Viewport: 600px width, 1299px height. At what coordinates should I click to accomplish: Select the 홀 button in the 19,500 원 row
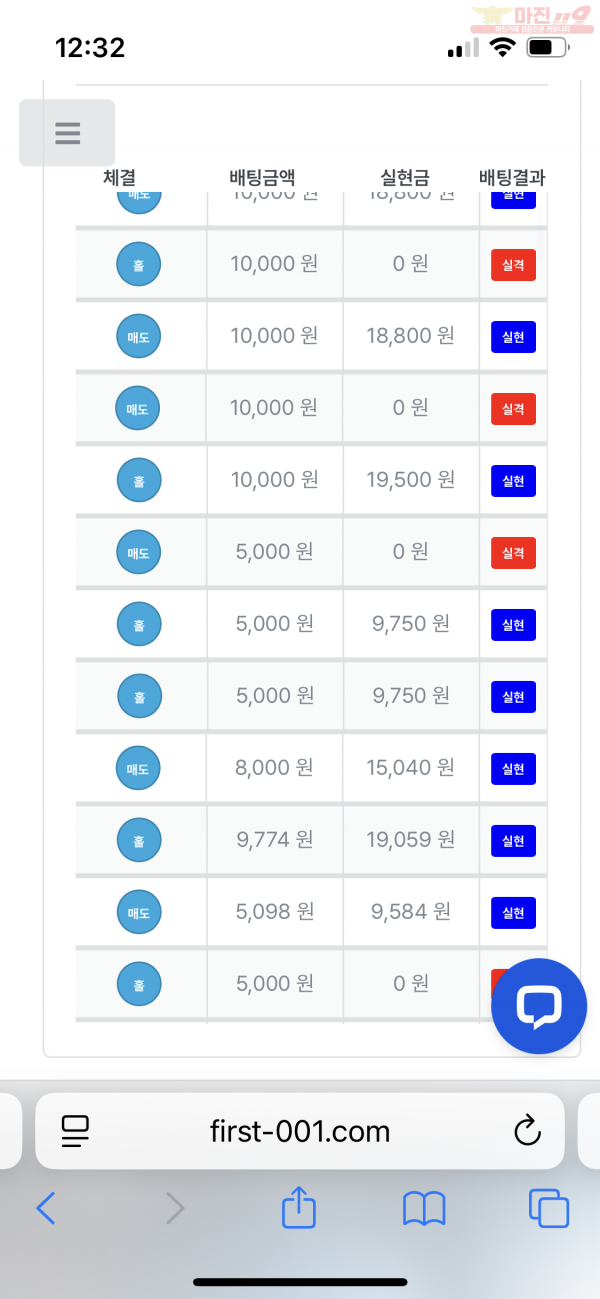[x=139, y=480]
